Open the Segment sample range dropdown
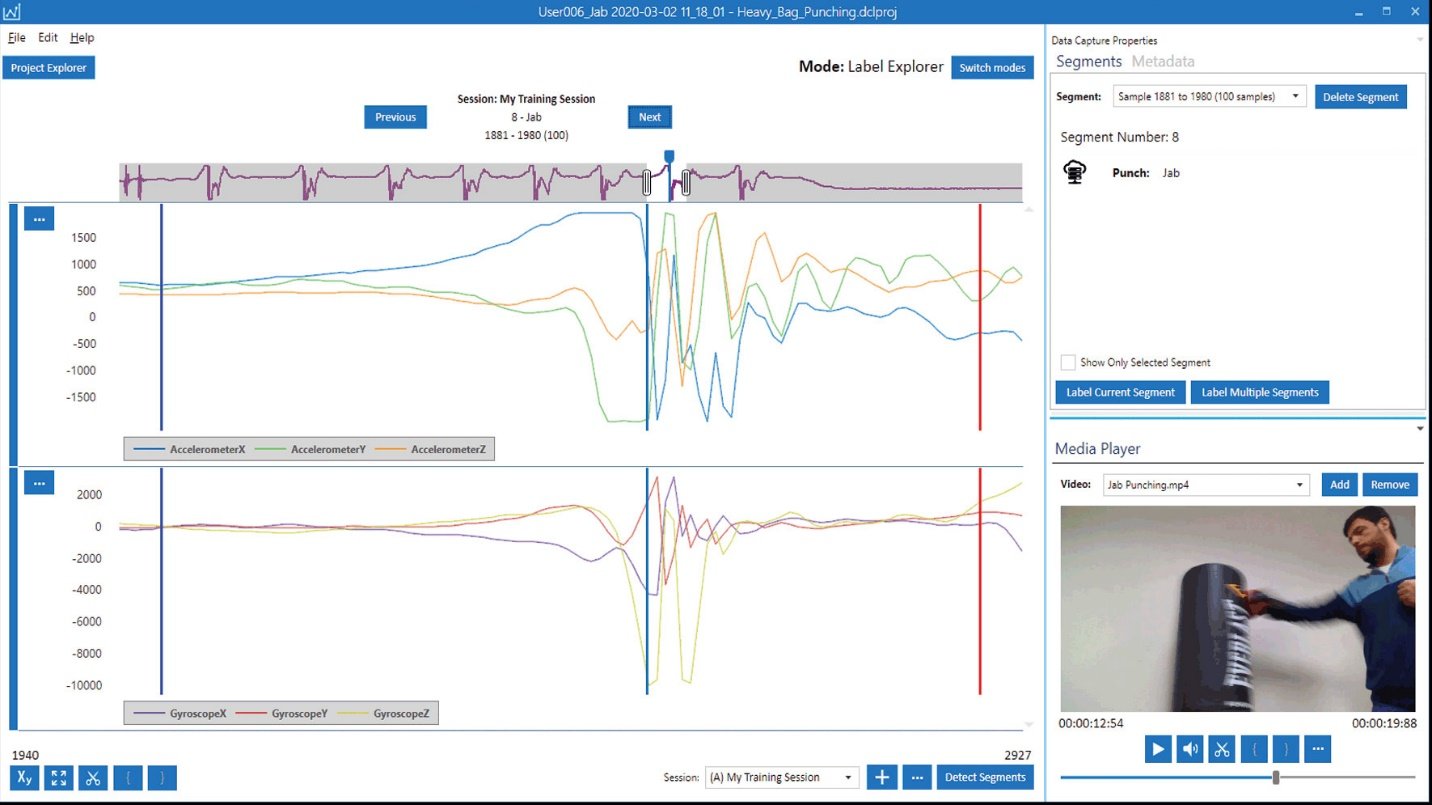The width and height of the screenshot is (1432, 805). coord(1209,97)
